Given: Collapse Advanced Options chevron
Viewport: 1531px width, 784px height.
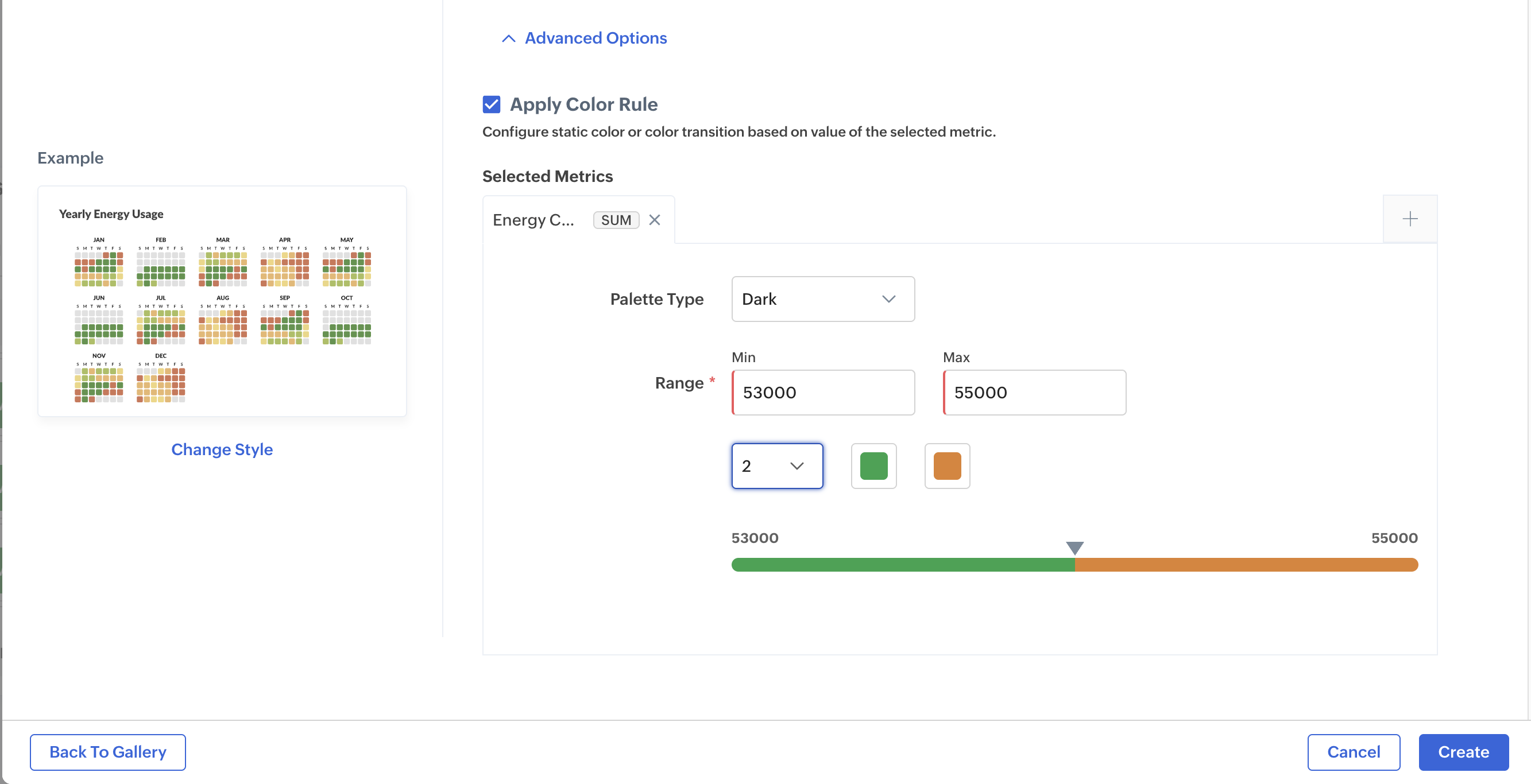Looking at the screenshot, I should click(508, 38).
